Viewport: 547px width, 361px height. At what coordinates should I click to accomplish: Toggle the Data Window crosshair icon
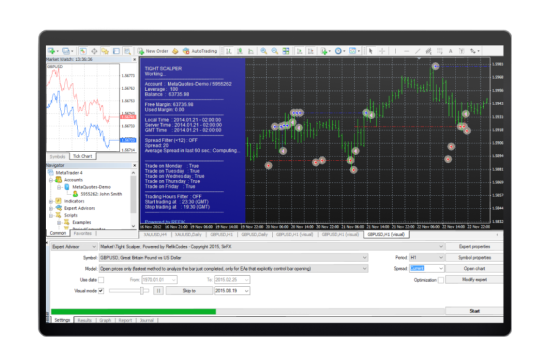click(94, 51)
